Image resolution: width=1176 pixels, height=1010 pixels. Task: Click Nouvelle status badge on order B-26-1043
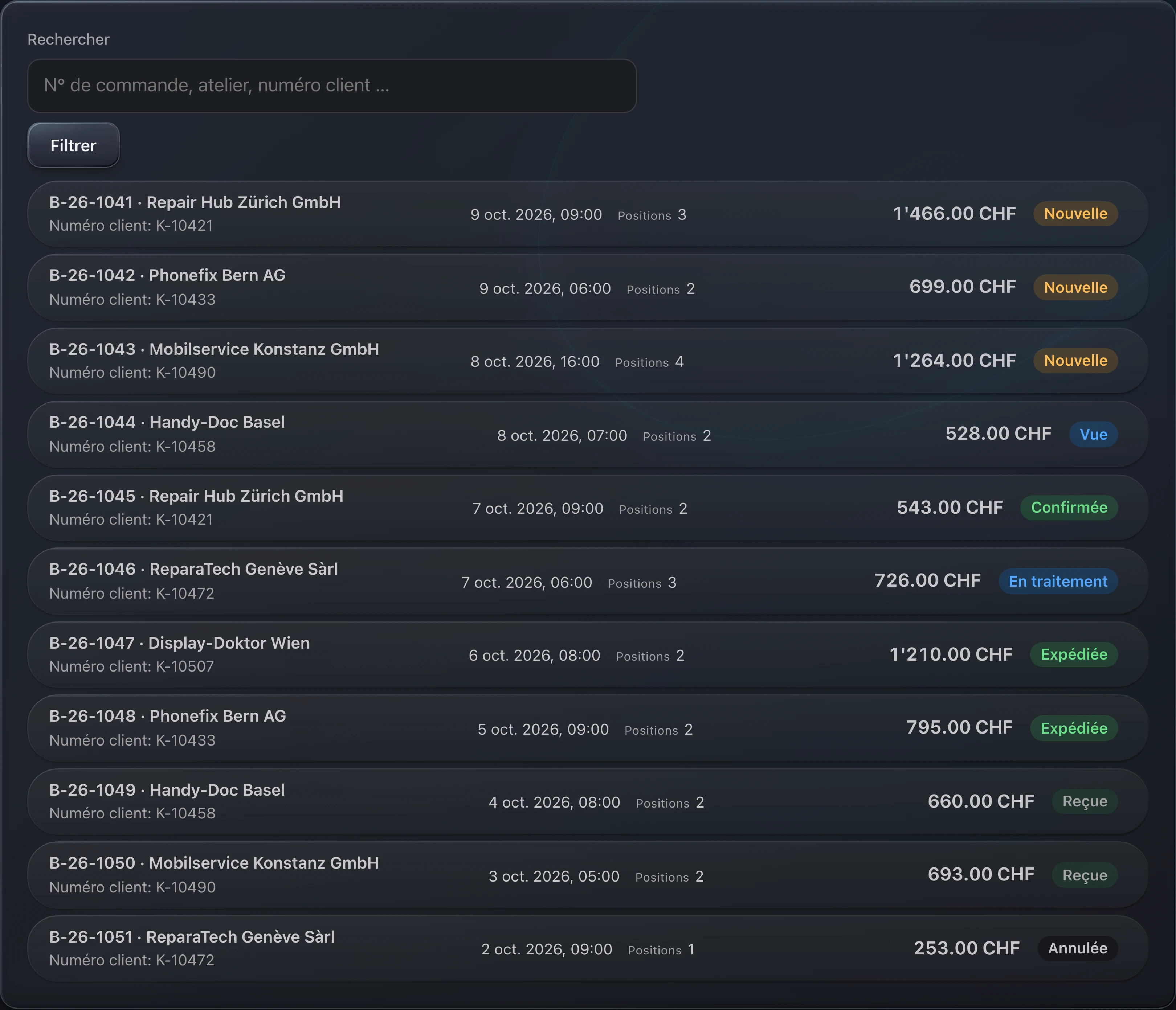(1075, 361)
